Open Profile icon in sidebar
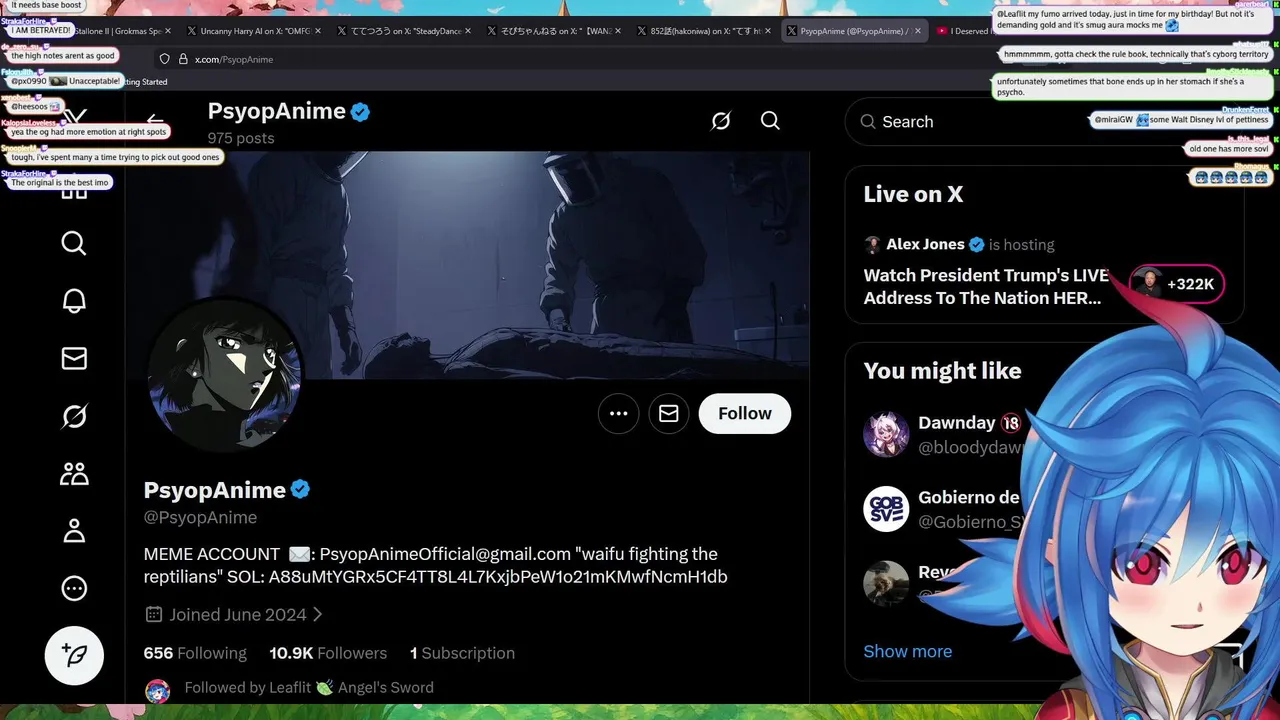Screen dimensions: 1280x720 [x=74, y=531]
